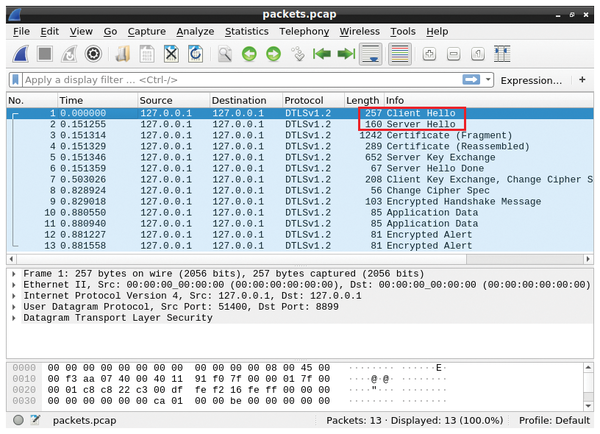This screenshot has height=434, width=600.
Task: Open the Statistics menu
Action: [x=246, y=32]
